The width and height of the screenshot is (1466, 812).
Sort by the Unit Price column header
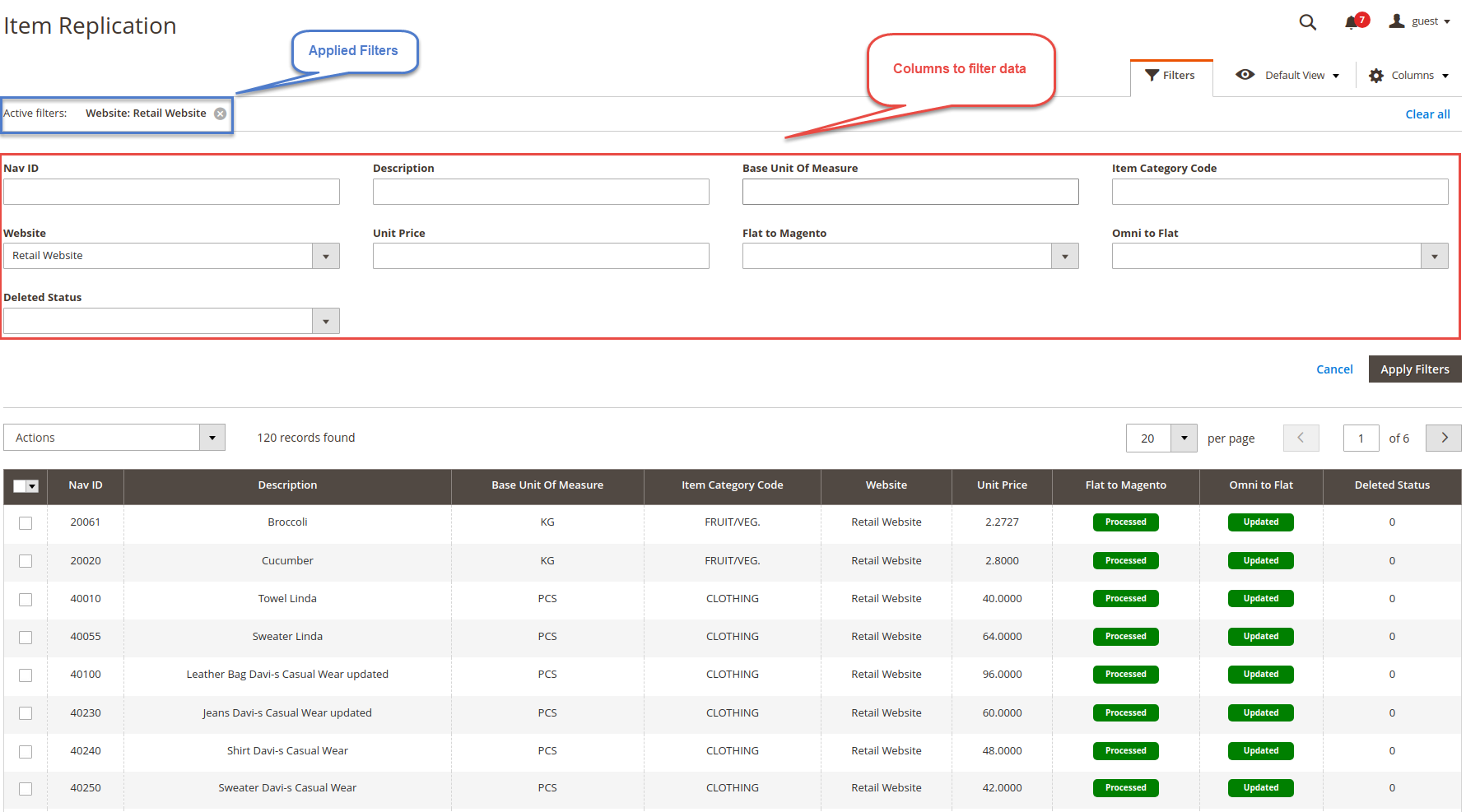1002,485
